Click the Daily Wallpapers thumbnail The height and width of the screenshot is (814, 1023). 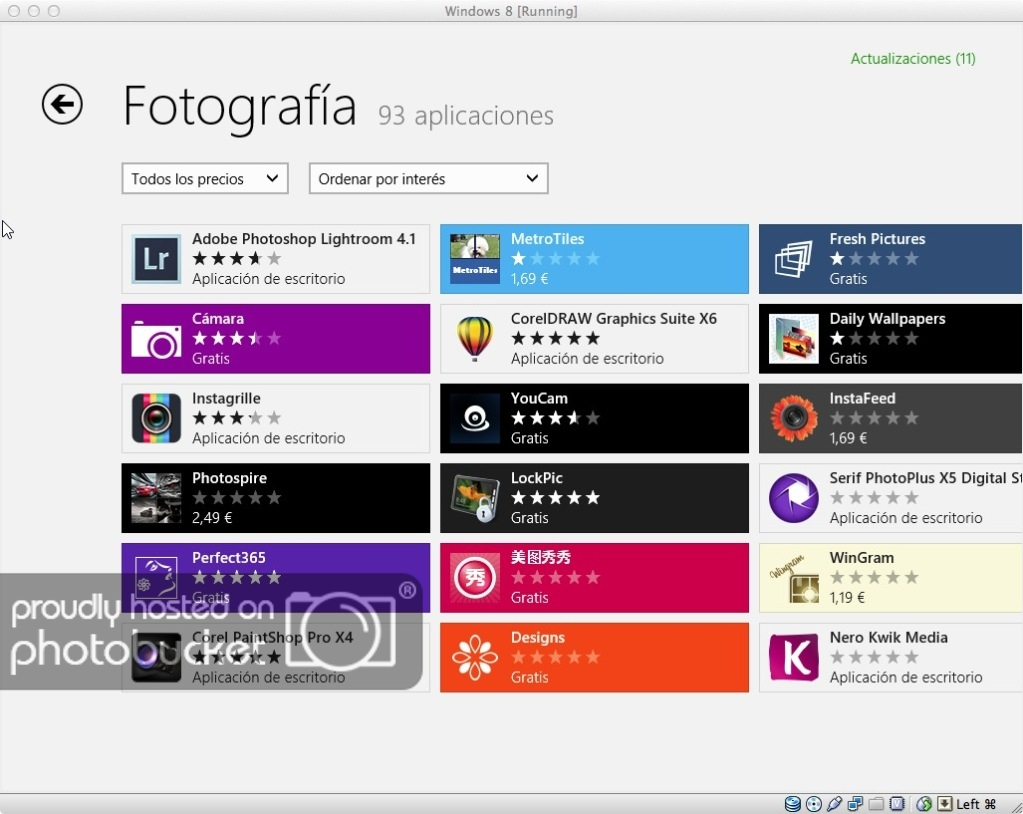793,339
